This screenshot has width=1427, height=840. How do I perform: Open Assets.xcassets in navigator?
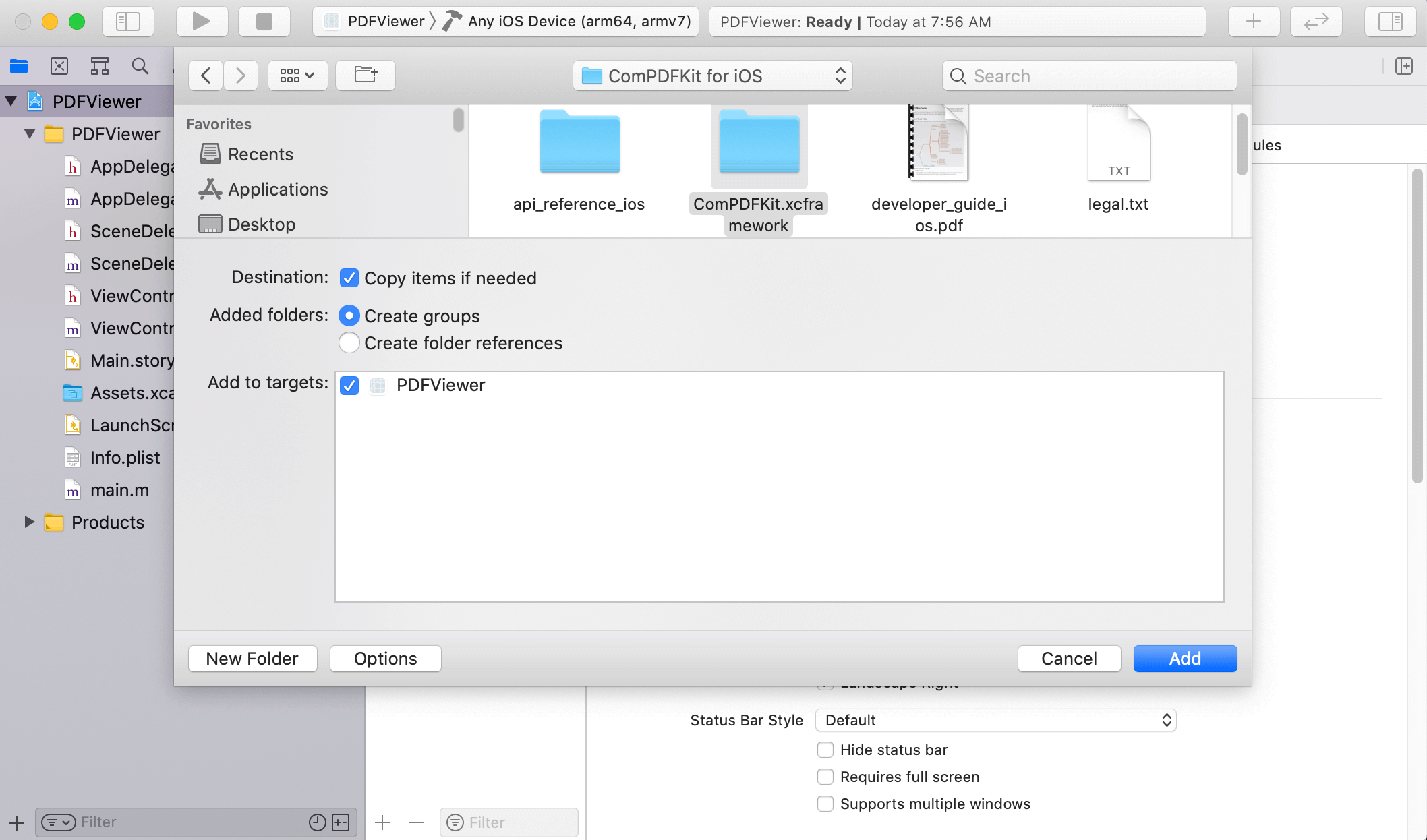[x=119, y=393]
